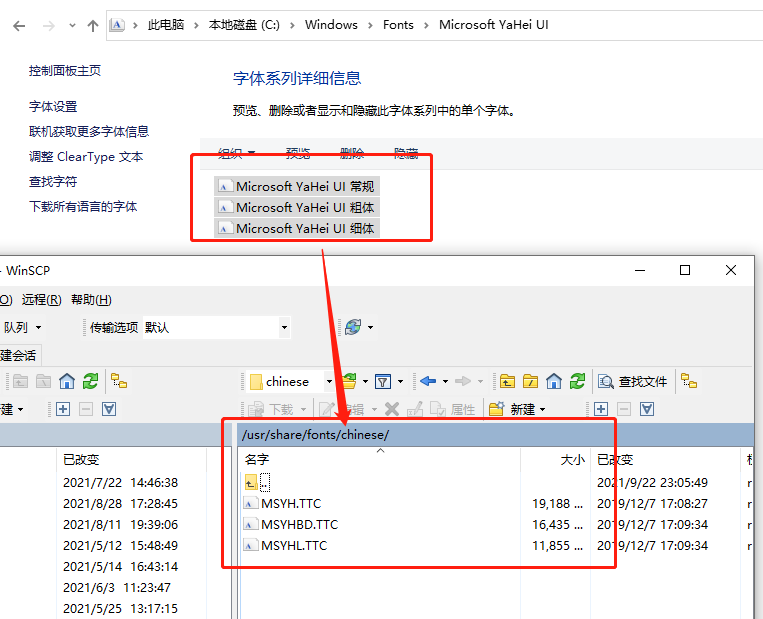Go to parent directory in remote panel

(x=508, y=381)
